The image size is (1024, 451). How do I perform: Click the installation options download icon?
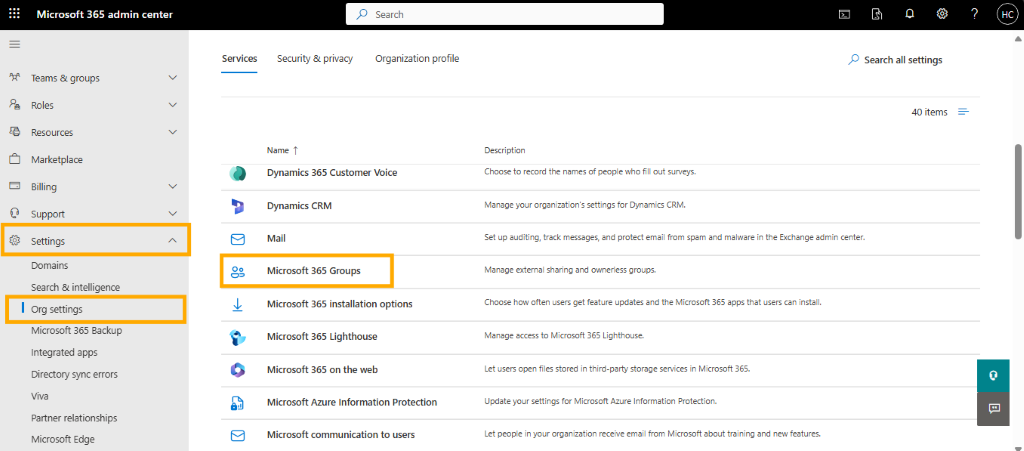tap(238, 304)
